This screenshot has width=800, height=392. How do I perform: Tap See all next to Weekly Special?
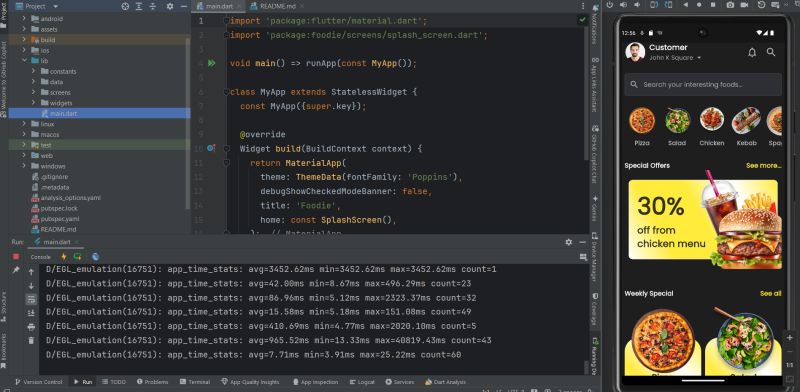point(770,293)
